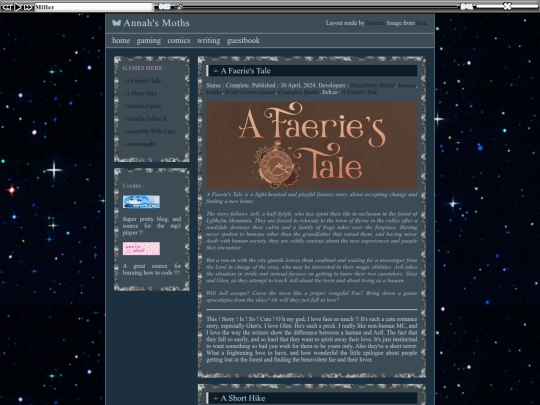Open the writing section

point(208,41)
